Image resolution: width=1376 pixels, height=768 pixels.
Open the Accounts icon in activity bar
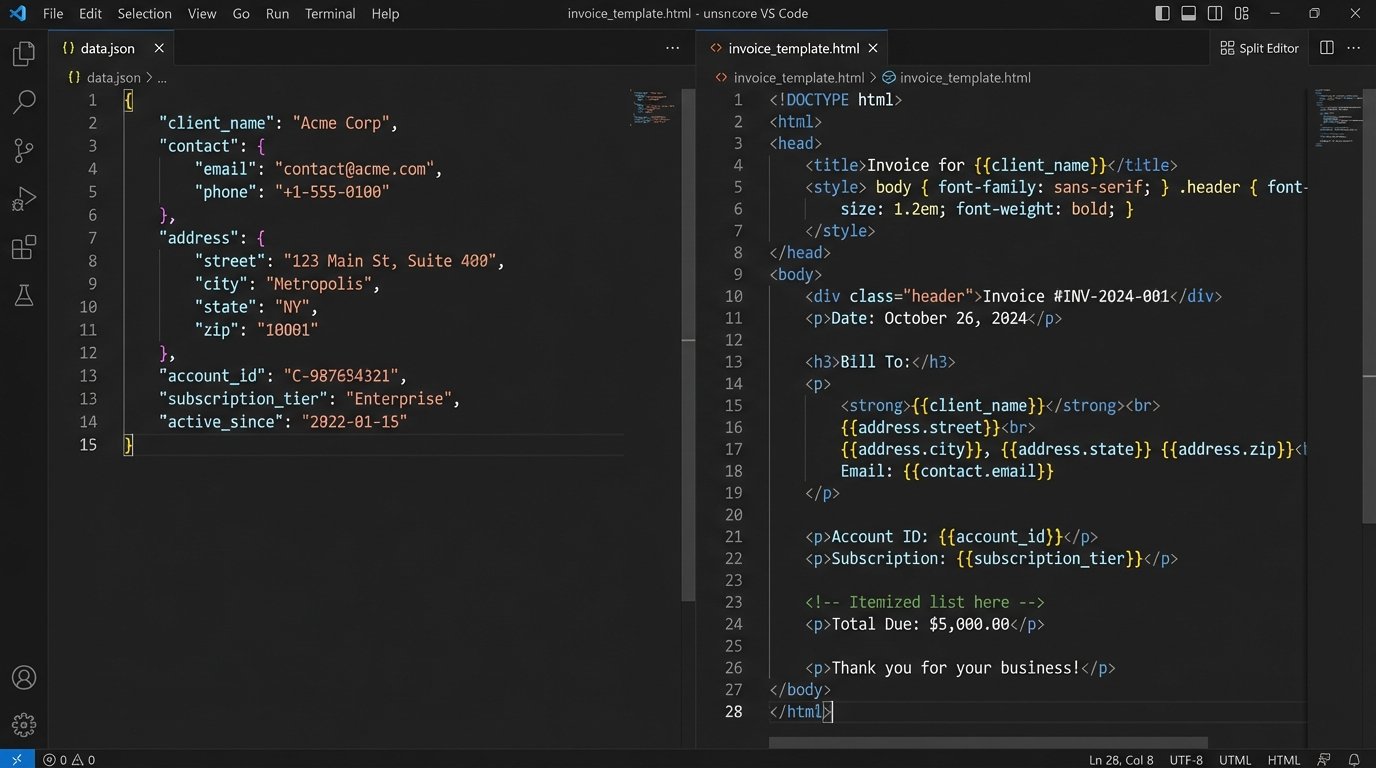pos(24,677)
